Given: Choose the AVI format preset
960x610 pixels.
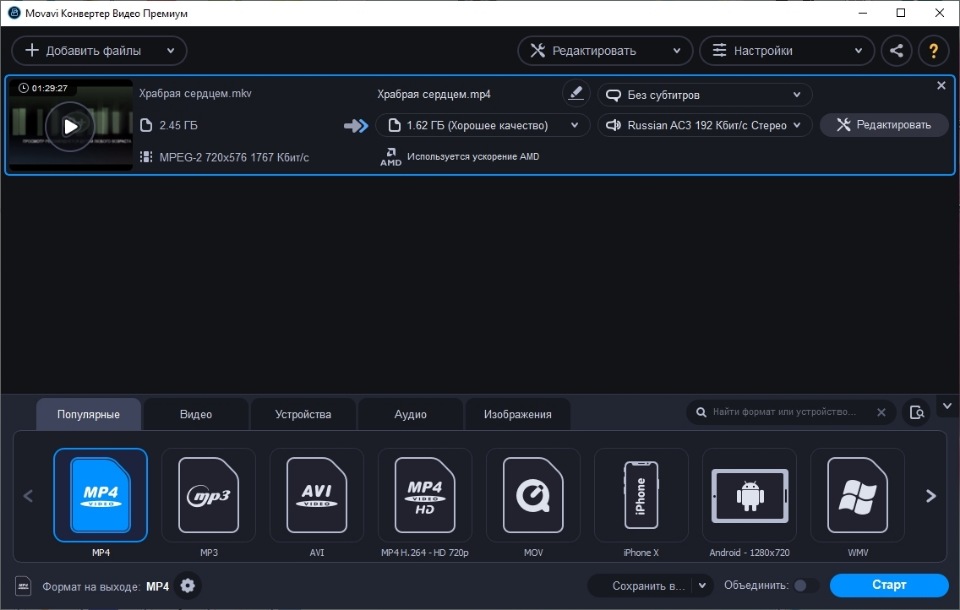Looking at the screenshot, I should click(x=316, y=495).
